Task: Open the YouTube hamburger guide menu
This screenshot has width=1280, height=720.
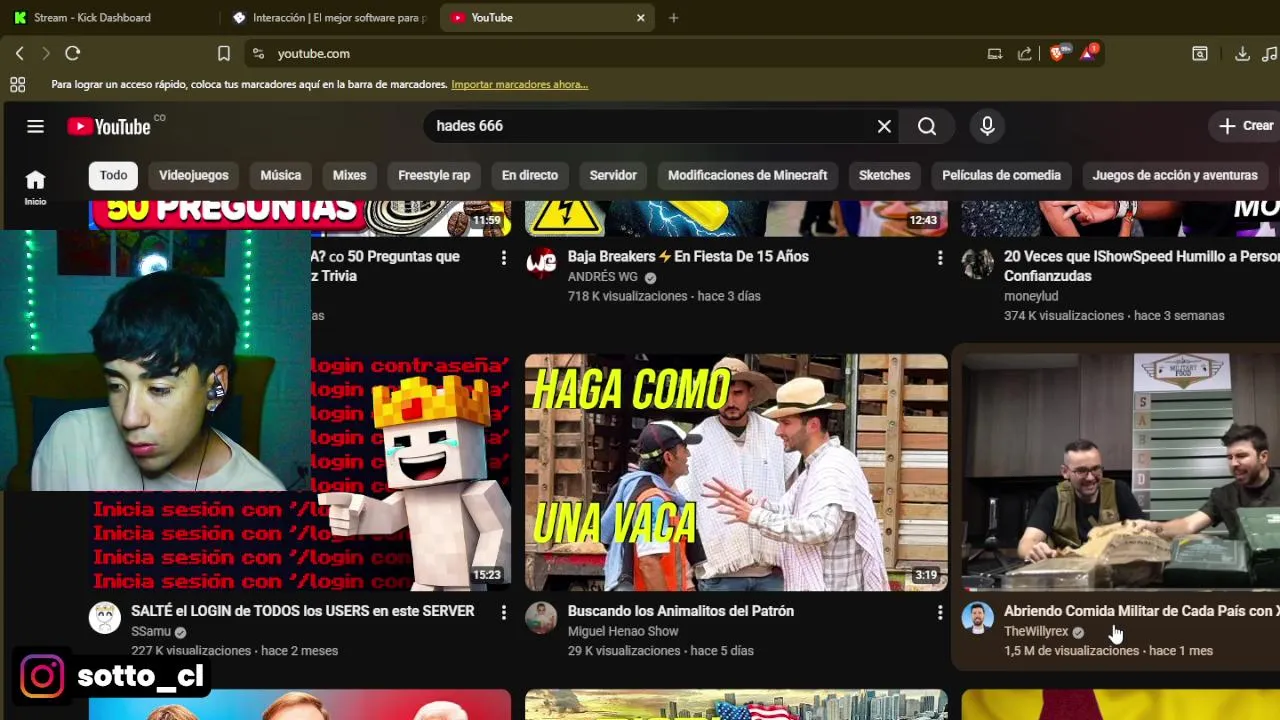Action: 35,126
